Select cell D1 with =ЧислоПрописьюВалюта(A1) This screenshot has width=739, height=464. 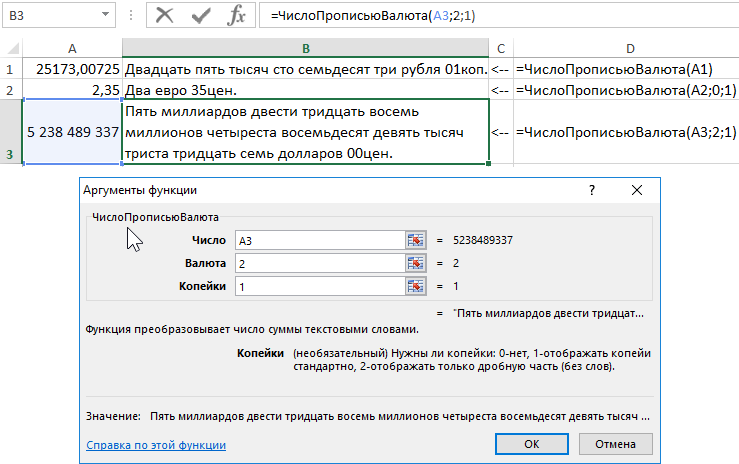(626, 69)
